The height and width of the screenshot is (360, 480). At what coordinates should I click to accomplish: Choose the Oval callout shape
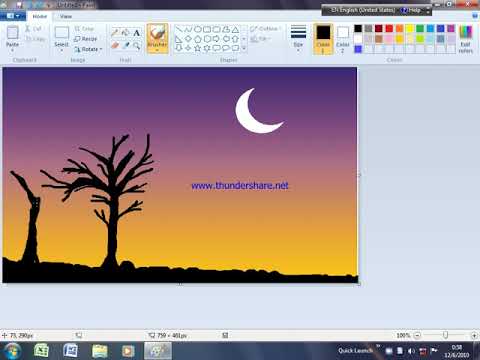[x=226, y=48]
